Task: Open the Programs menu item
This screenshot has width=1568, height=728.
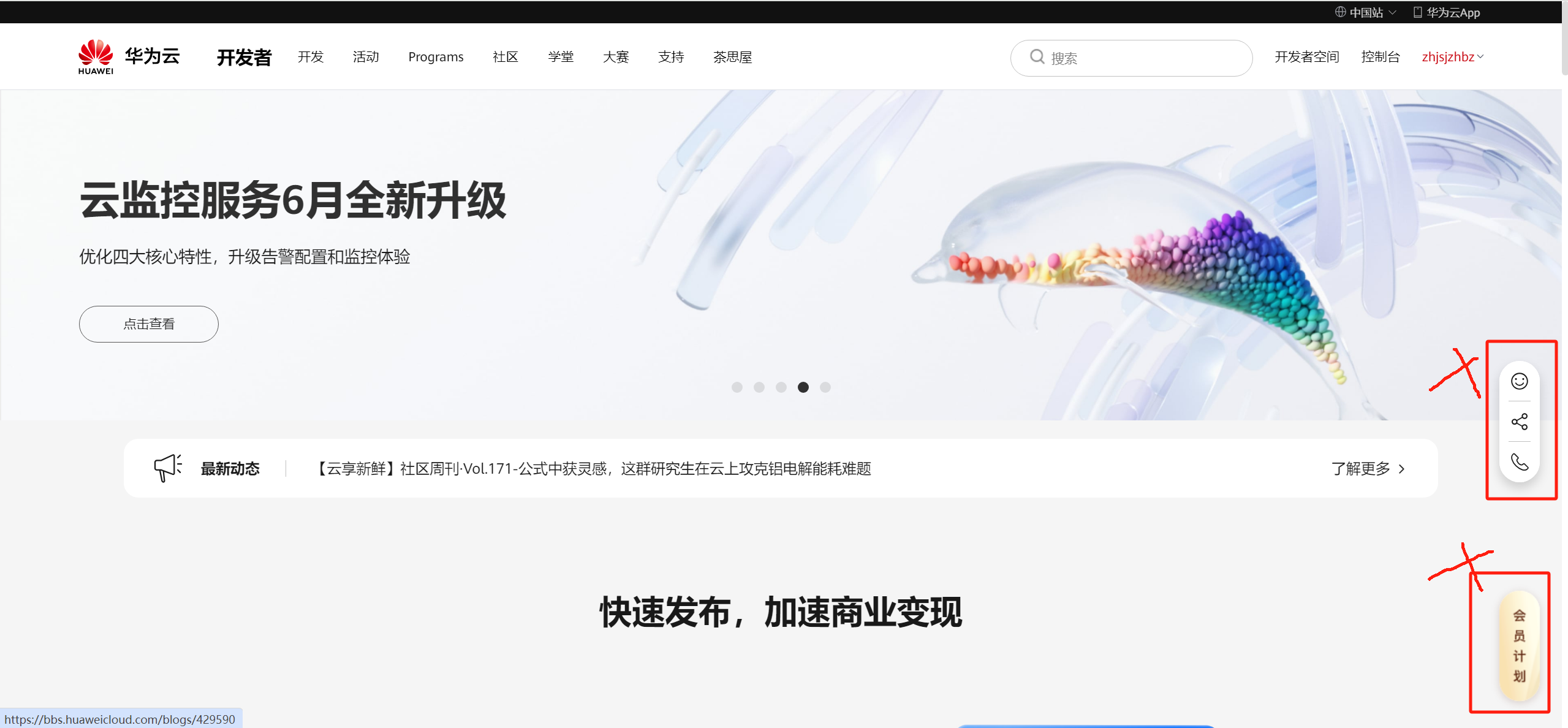Action: (436, 57)
